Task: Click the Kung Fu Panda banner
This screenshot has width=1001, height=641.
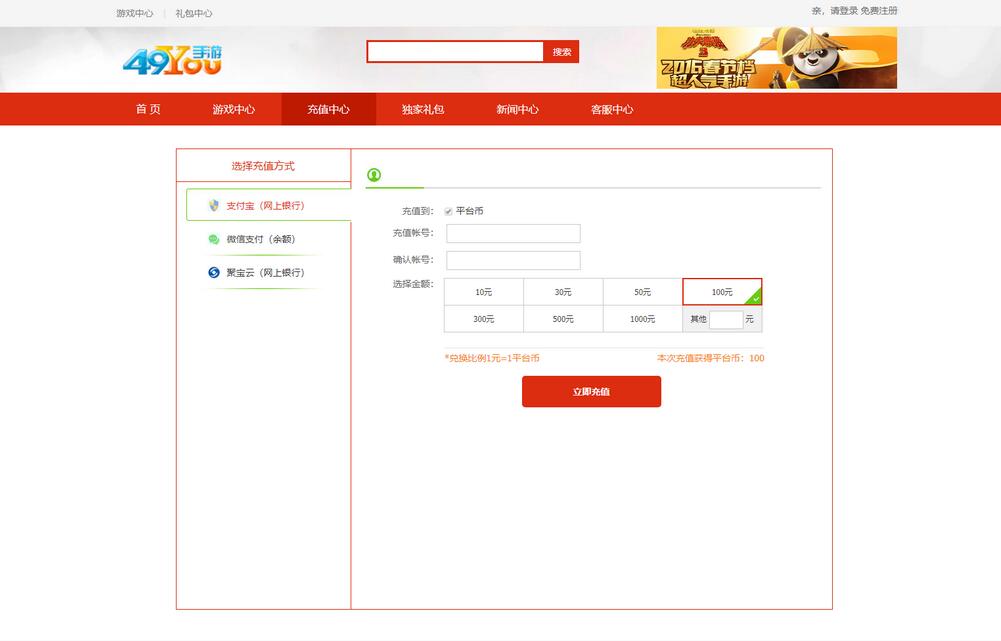Action: (x=777, y=58)
